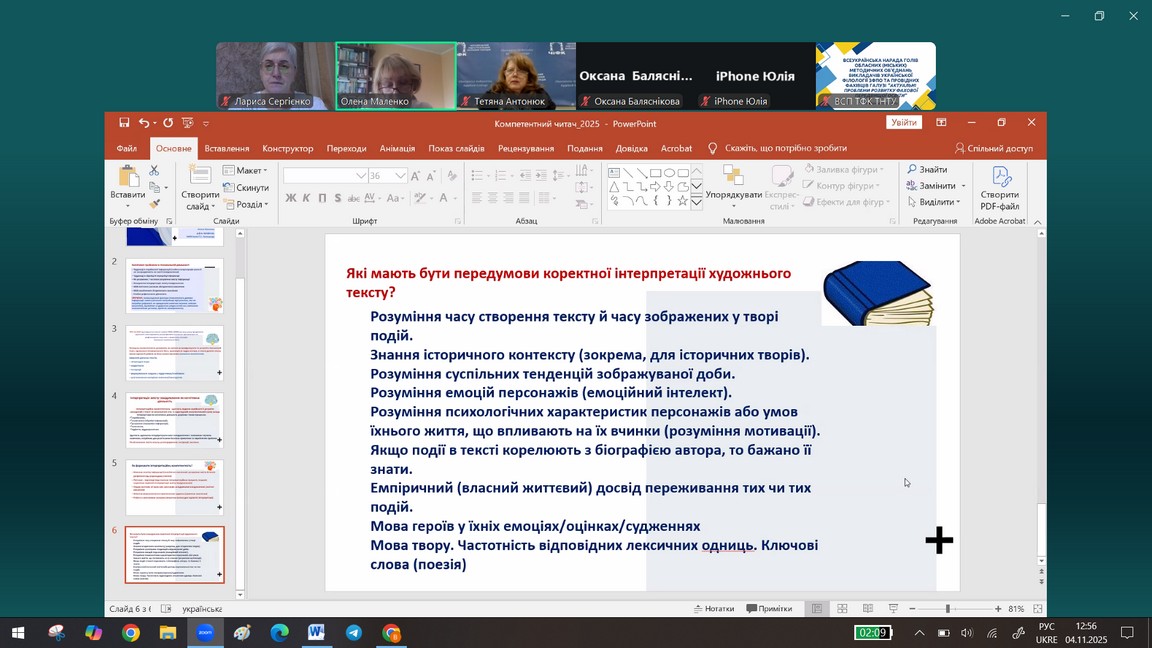
Task: Open the font size dropdown showing 36
Action: (400, 175)
